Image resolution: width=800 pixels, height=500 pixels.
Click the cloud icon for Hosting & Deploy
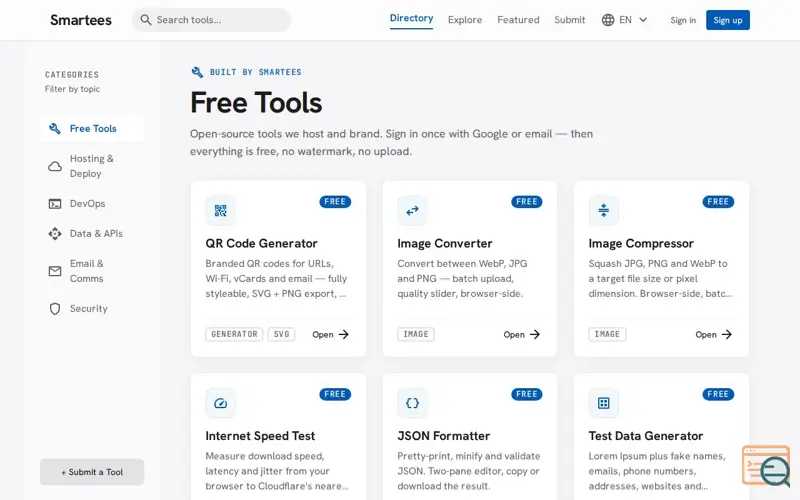(x=55, y=166)
